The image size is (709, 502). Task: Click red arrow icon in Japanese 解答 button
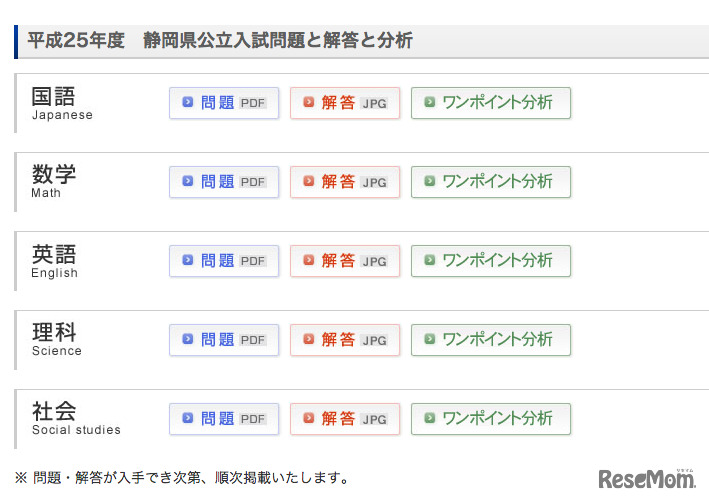[x=308, y=102]
